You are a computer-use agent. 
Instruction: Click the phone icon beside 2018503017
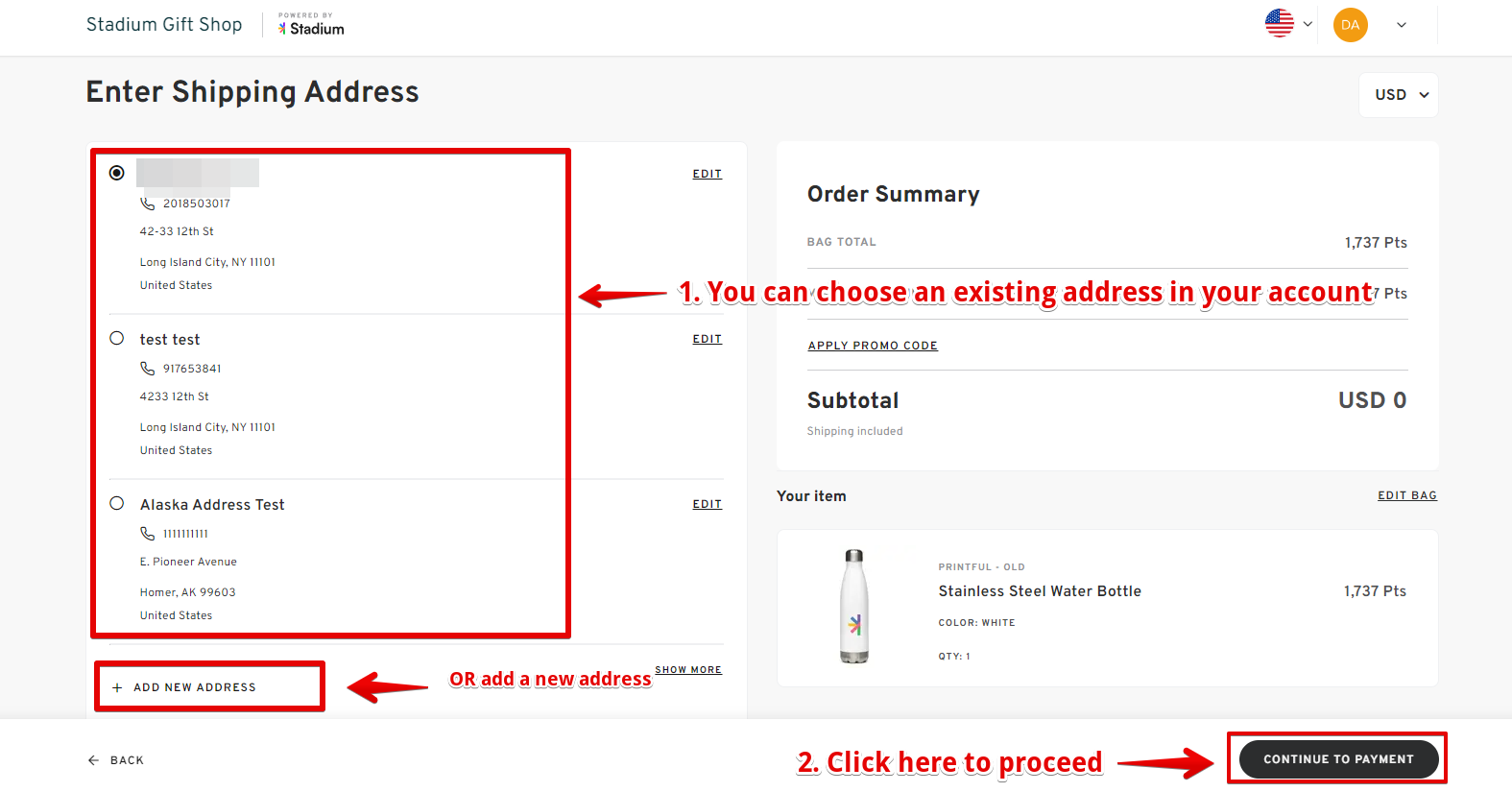pos(147,204)
